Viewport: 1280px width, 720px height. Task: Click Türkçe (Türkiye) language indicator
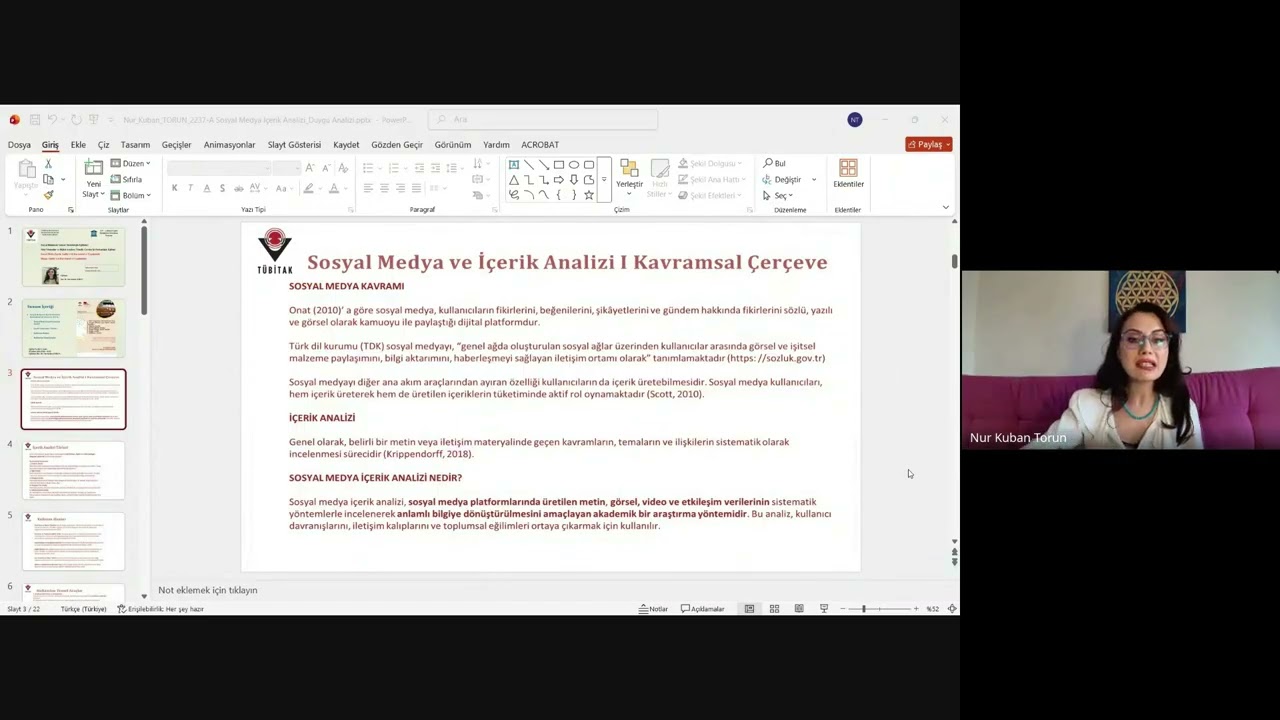click(x=83, y=609)
